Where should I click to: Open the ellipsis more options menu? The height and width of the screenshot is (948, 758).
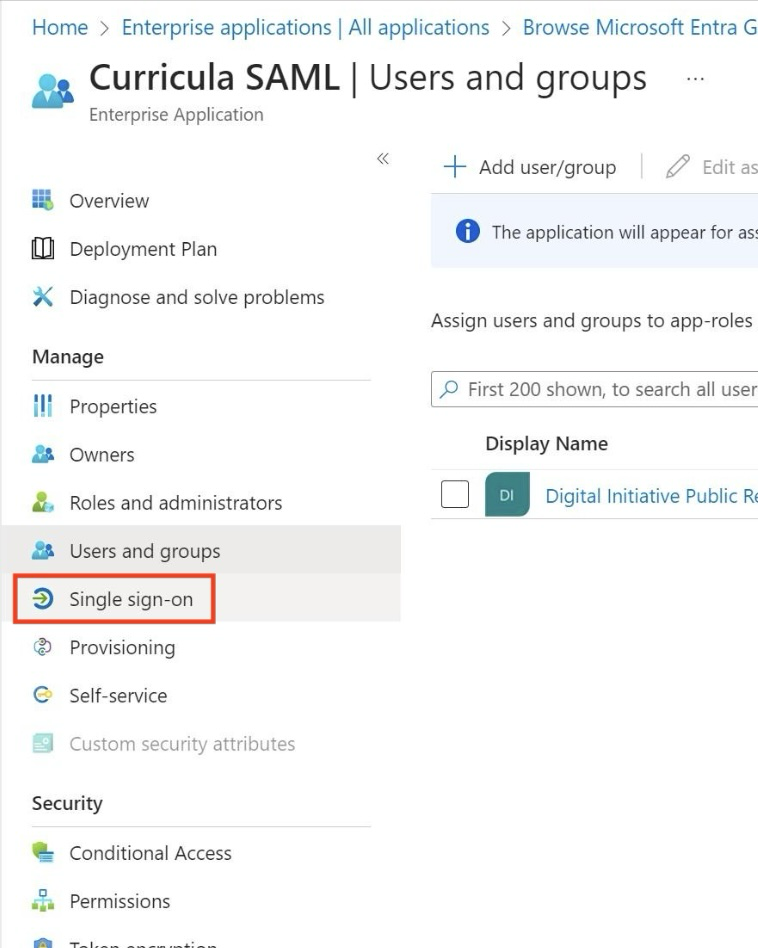point(695,79)
